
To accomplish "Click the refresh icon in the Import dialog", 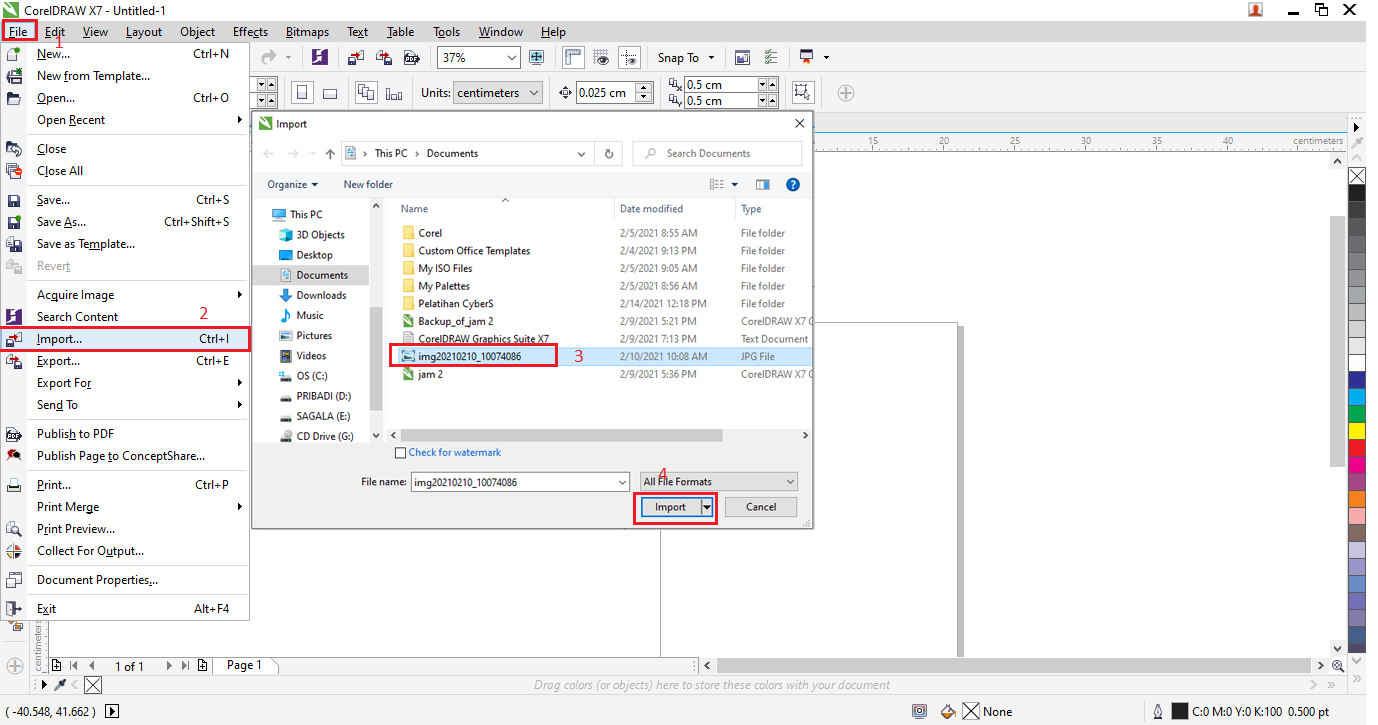I will click(x=608, y=153).
